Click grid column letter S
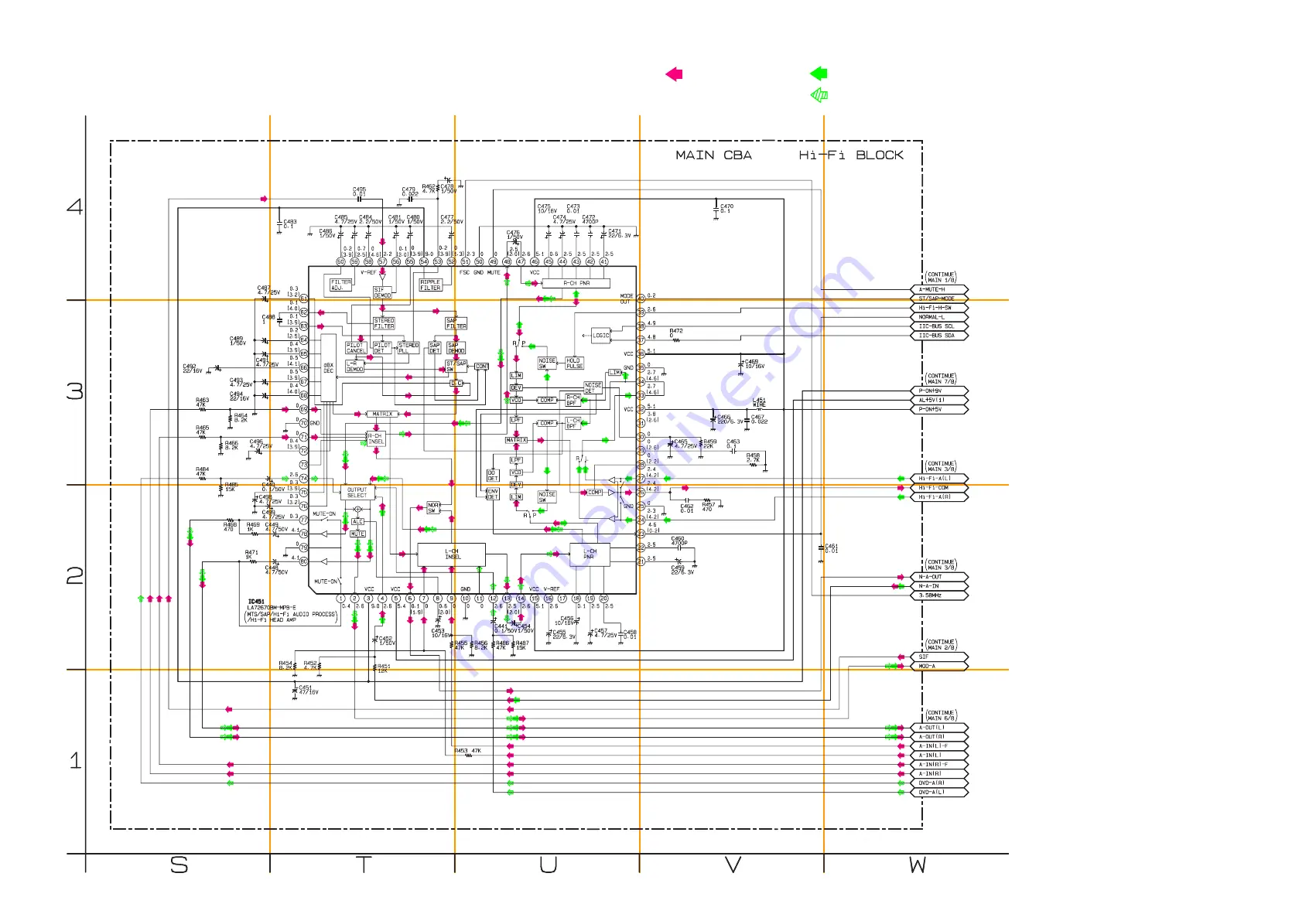This screenshot has height=921, width=1316. (x=179, y=865)
